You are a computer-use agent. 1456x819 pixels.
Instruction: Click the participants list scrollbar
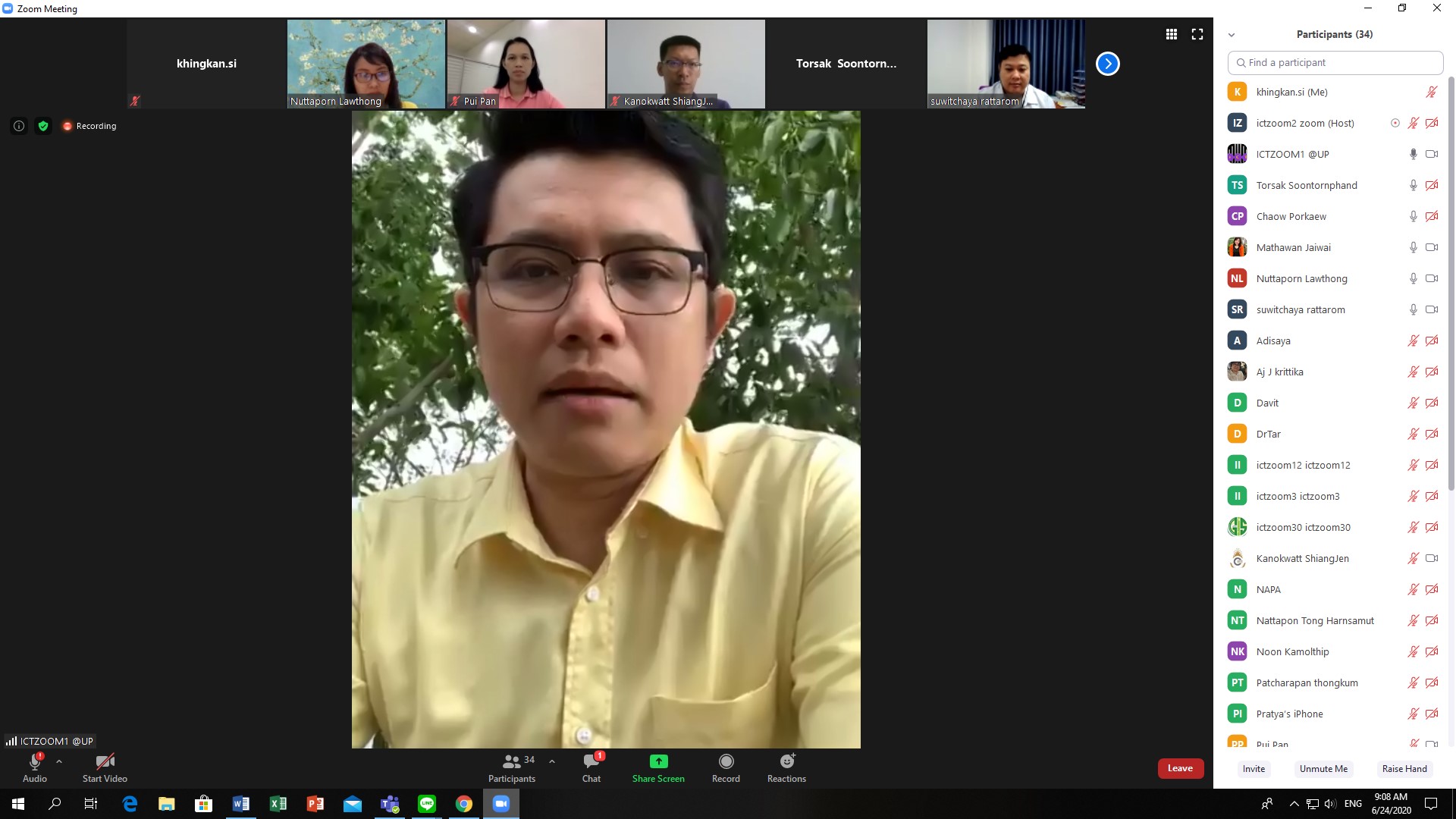click(x=1451, y=282)
